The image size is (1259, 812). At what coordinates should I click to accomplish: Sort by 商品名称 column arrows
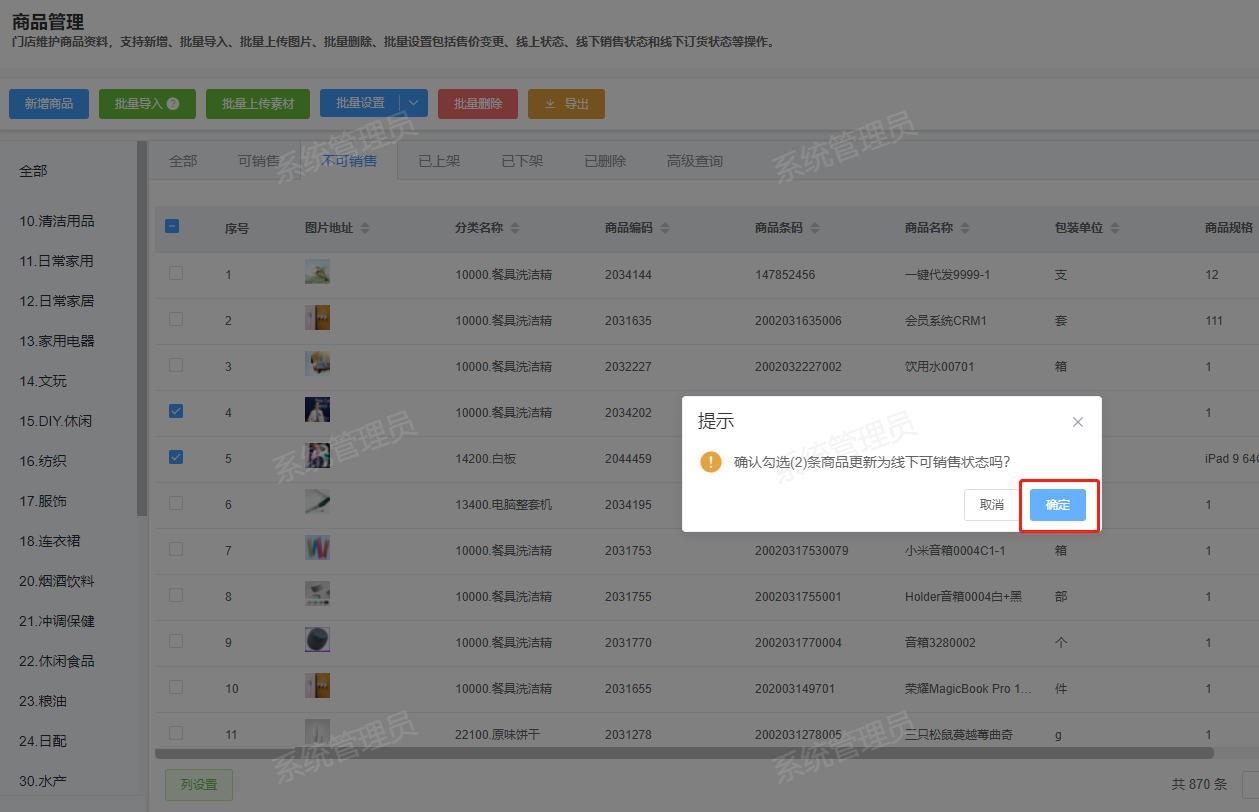(965, 228)
